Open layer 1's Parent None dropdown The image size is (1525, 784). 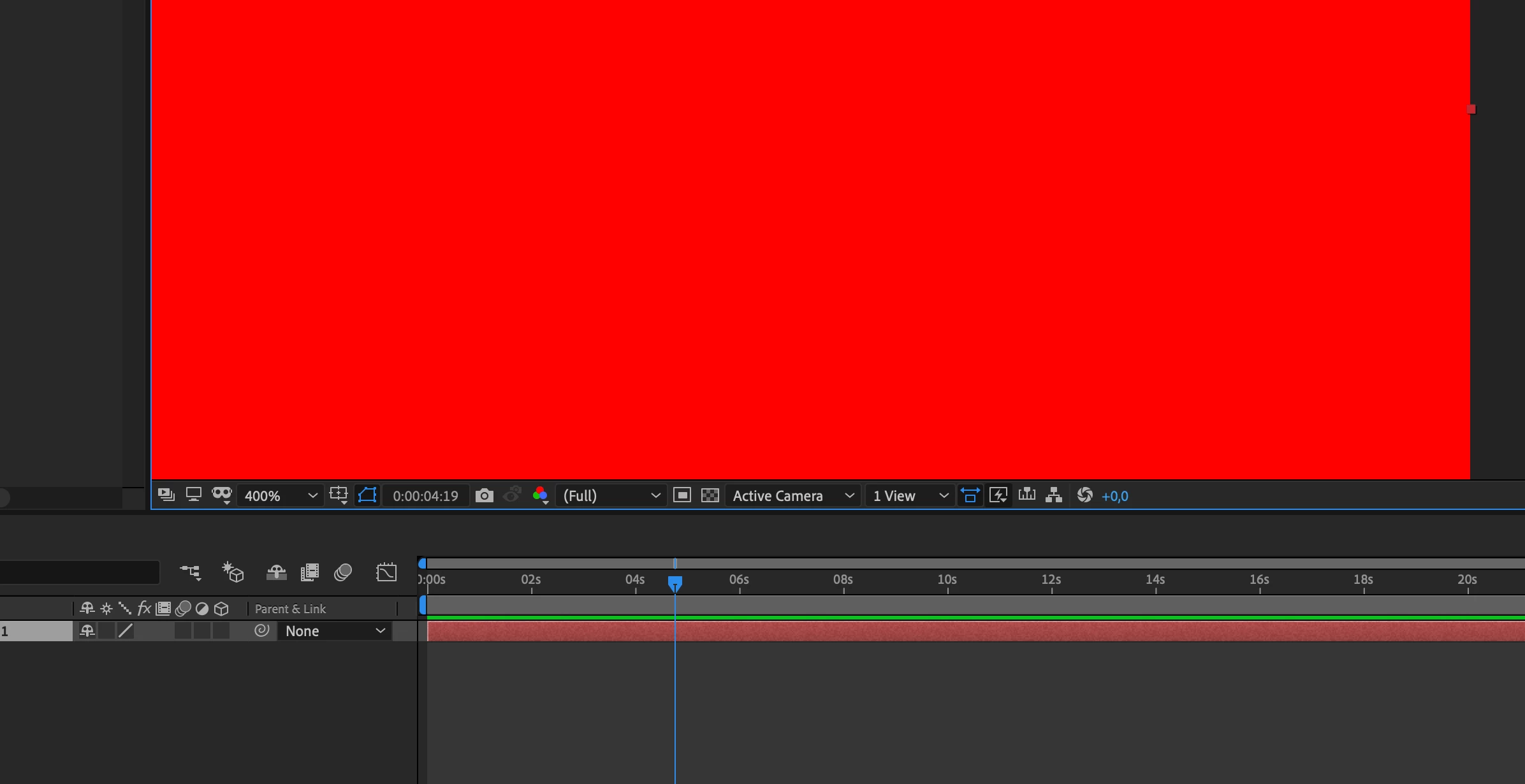pos(335,631)
